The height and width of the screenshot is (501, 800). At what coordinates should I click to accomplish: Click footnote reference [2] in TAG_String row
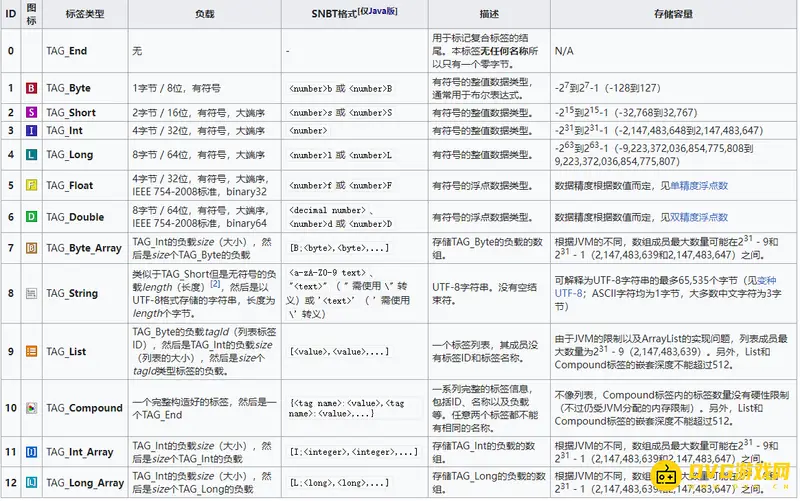(215, 284)
